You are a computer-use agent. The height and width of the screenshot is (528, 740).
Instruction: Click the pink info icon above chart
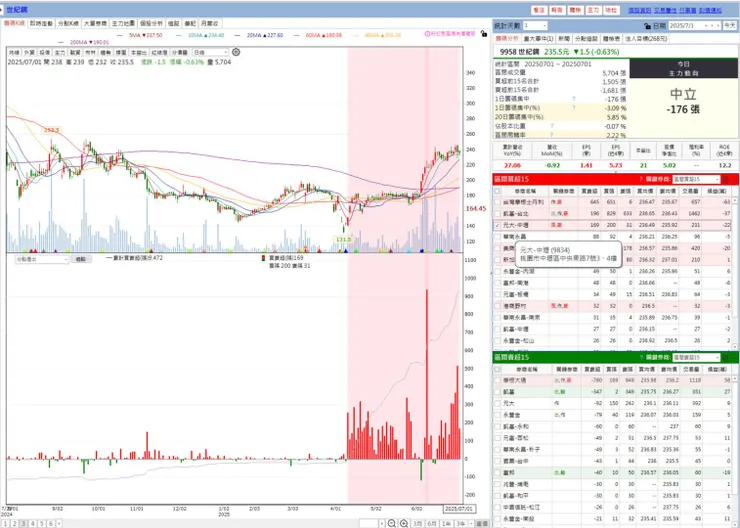click(x=427, y=34)
